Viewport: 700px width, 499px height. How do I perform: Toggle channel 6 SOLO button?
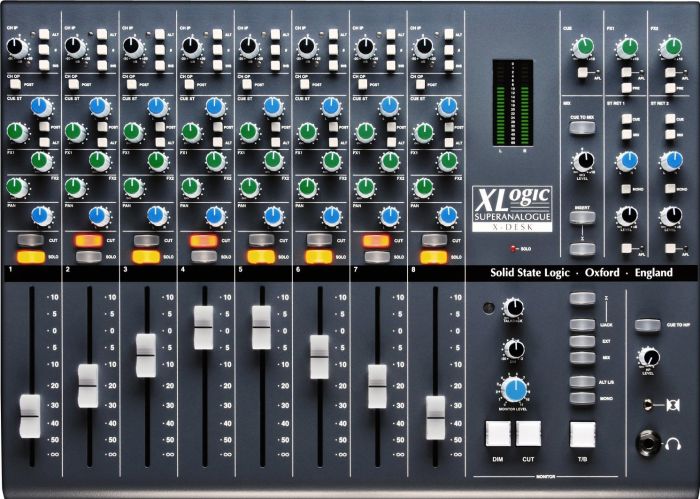[319, 257]
